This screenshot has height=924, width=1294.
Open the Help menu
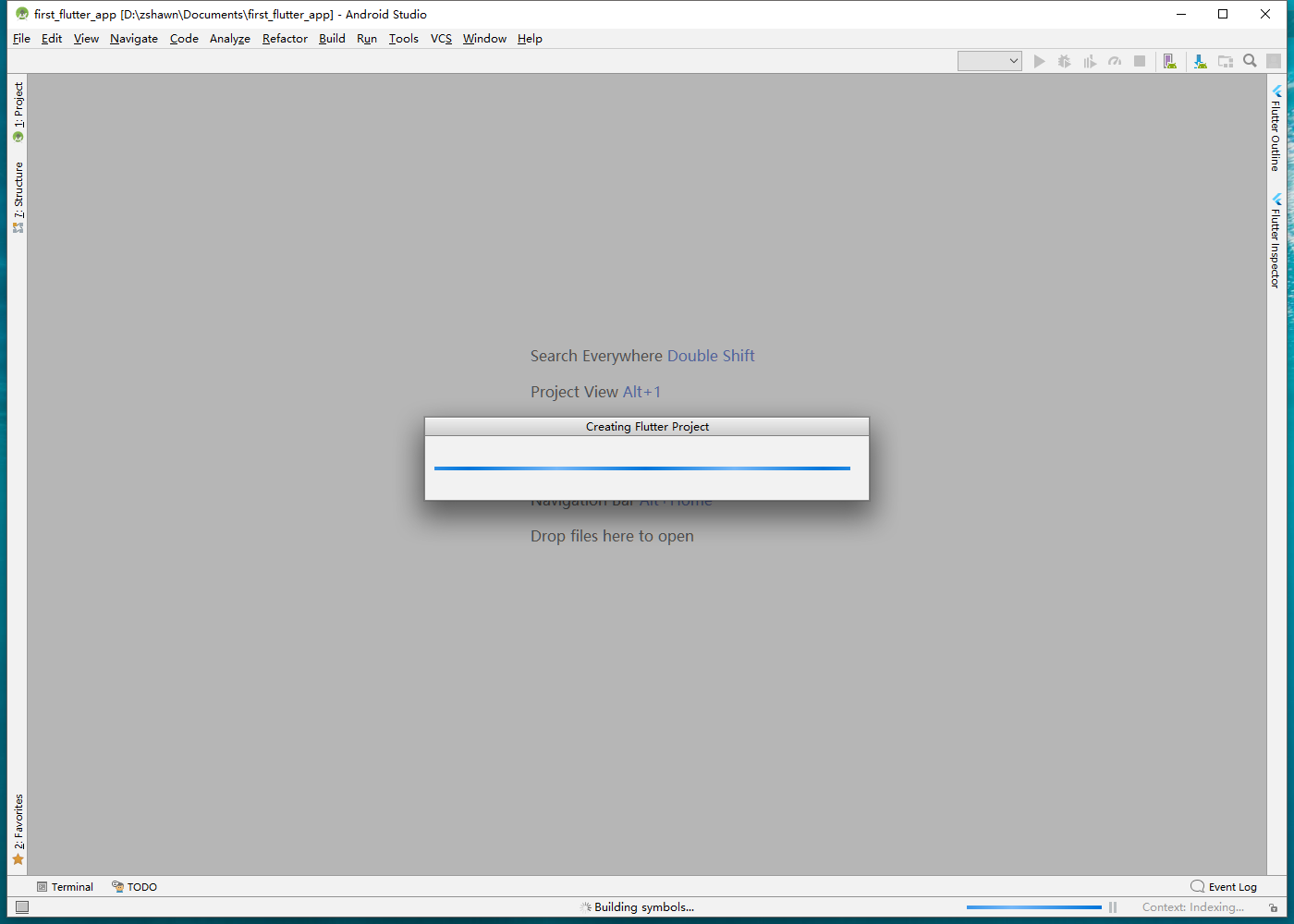click(x=530, y=39)
